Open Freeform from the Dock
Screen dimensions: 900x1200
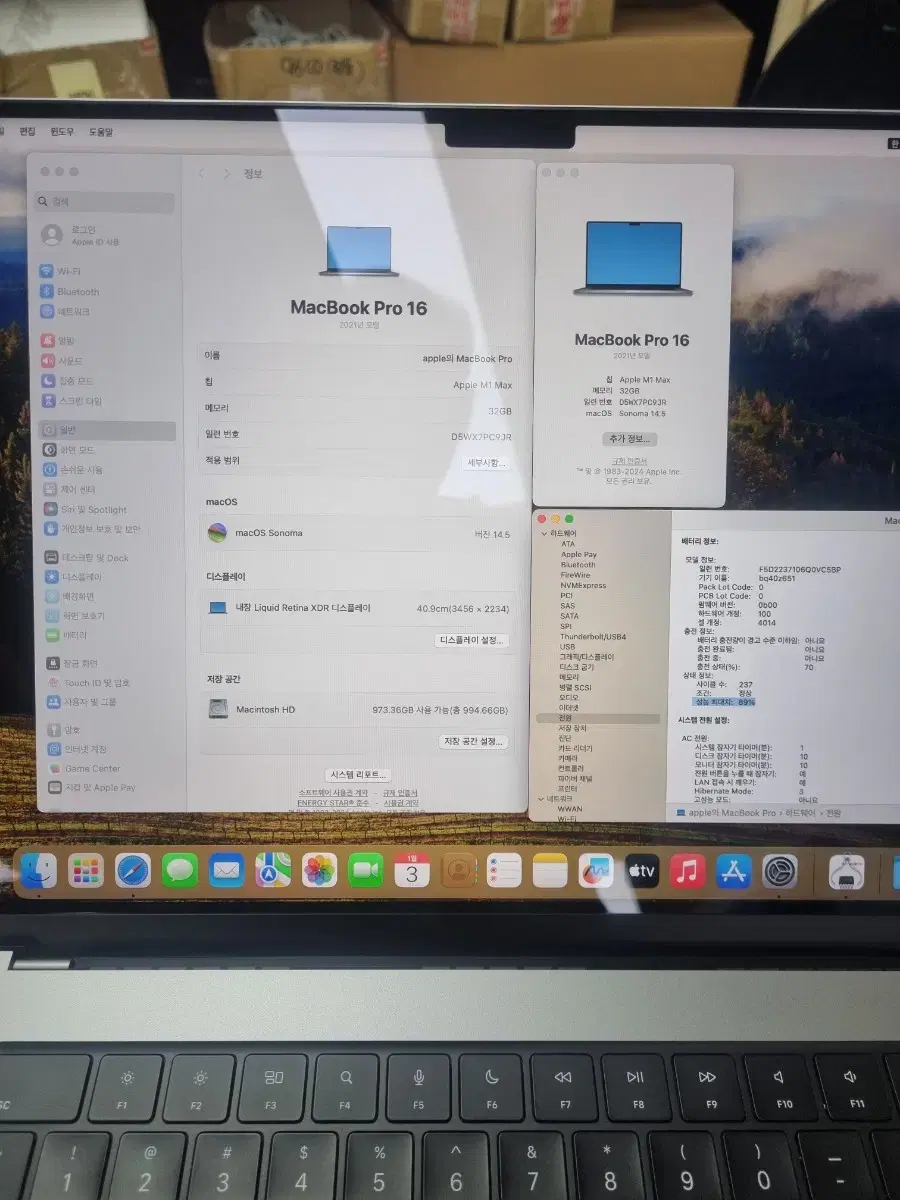click(596, 871)
